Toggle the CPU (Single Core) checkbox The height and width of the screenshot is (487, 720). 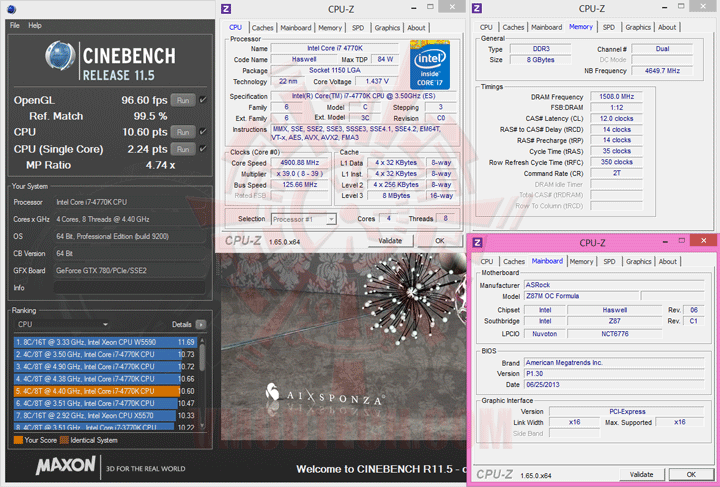point(203,149)
